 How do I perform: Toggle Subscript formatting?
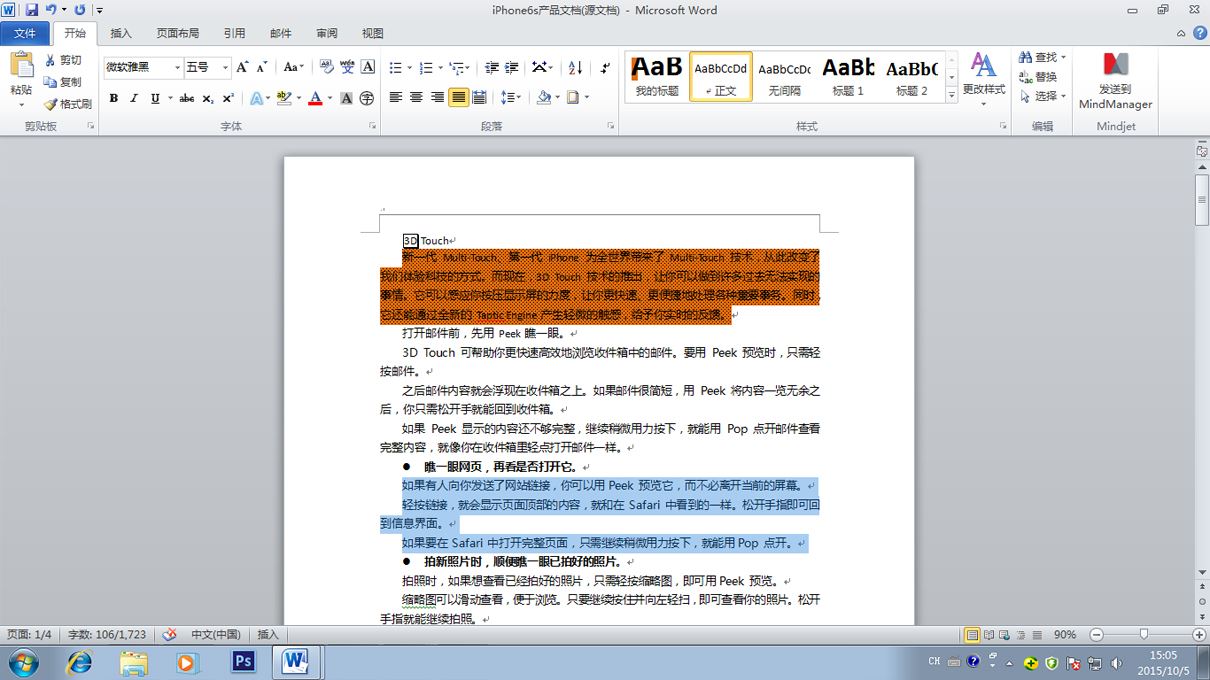[208, 98]
